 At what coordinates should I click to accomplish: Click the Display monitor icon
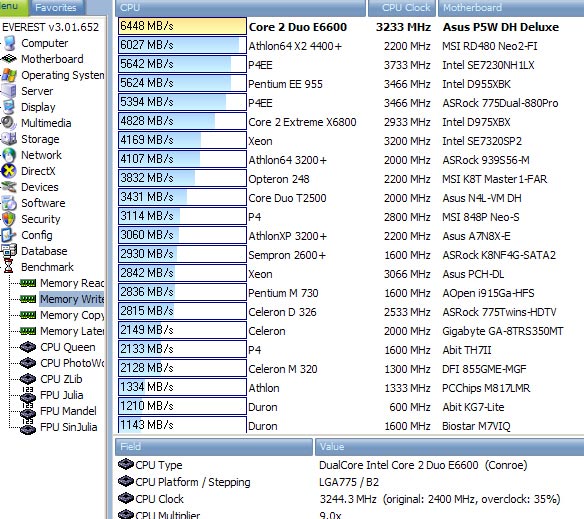pos(9,107)
